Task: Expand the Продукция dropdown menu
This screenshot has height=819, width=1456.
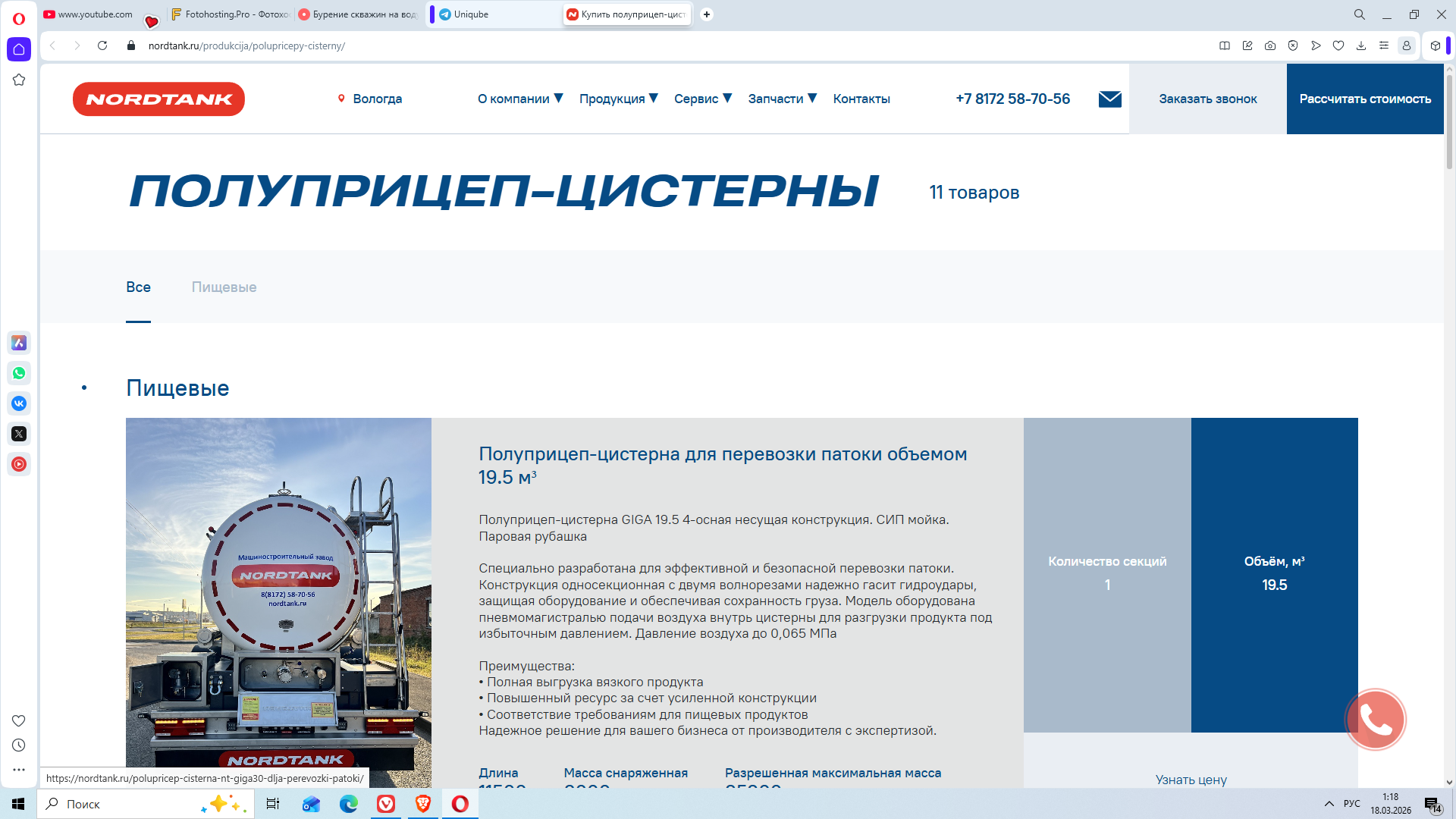Action: 618,99
